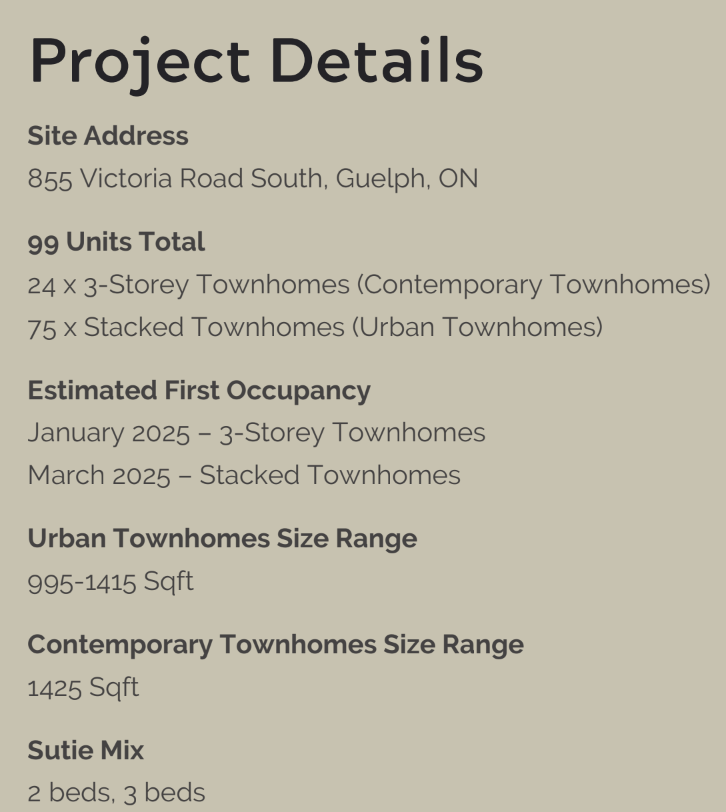Click the Sutie Mix heading

(86, 750)
